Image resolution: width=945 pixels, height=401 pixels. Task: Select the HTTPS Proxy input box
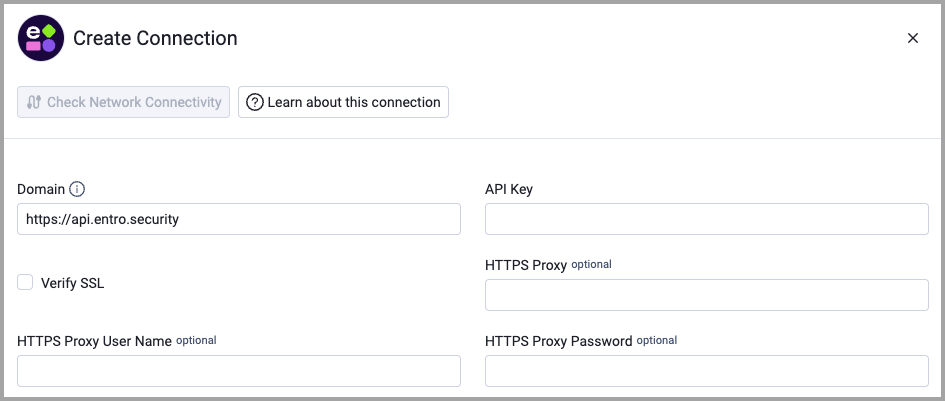(x=706, y=295)
